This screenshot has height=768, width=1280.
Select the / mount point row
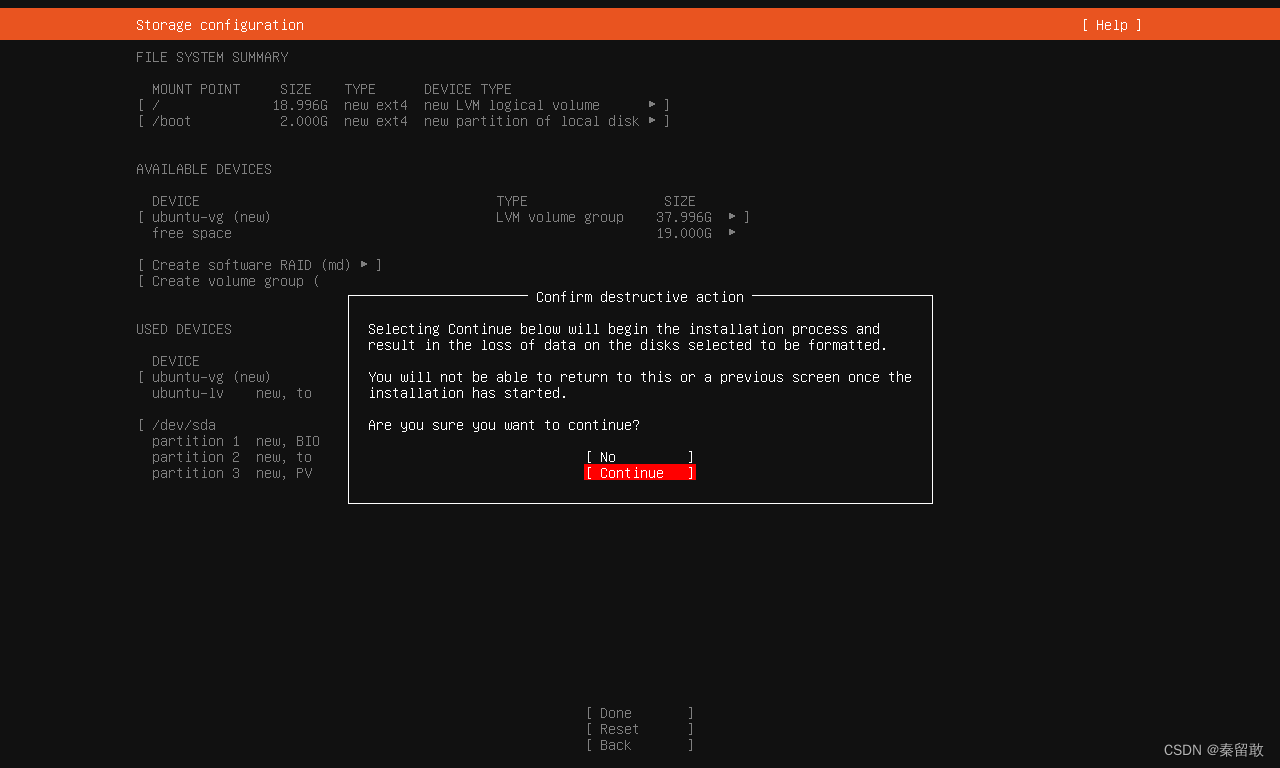404,105
